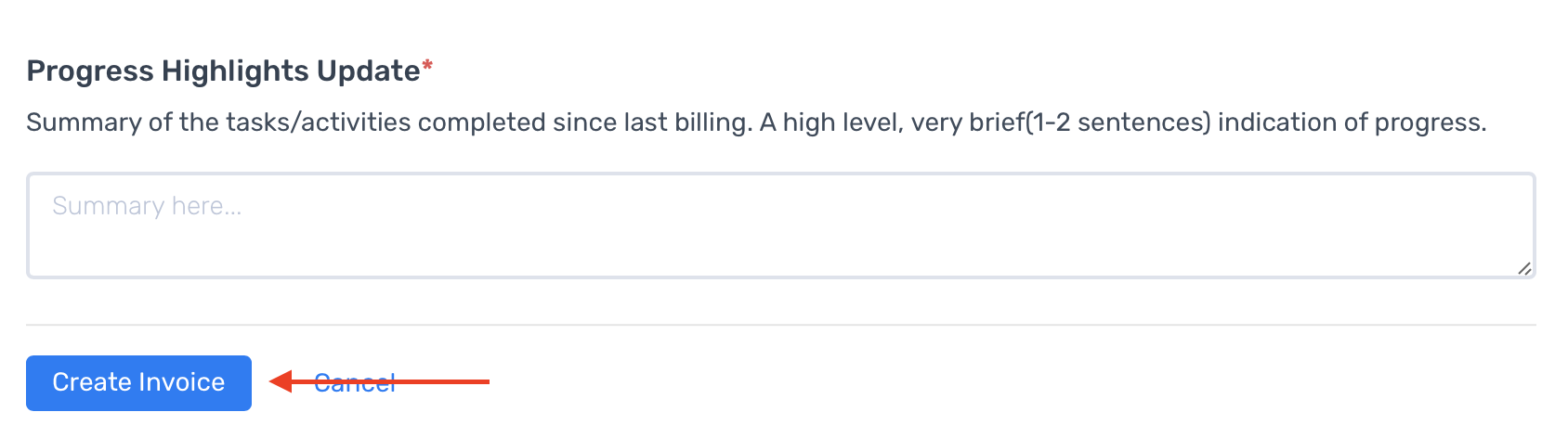Image resolution: width=1568 pixels, height=425 pixels.
Task: Click the Create Invoice button
Action: click(x=138, y=382)
